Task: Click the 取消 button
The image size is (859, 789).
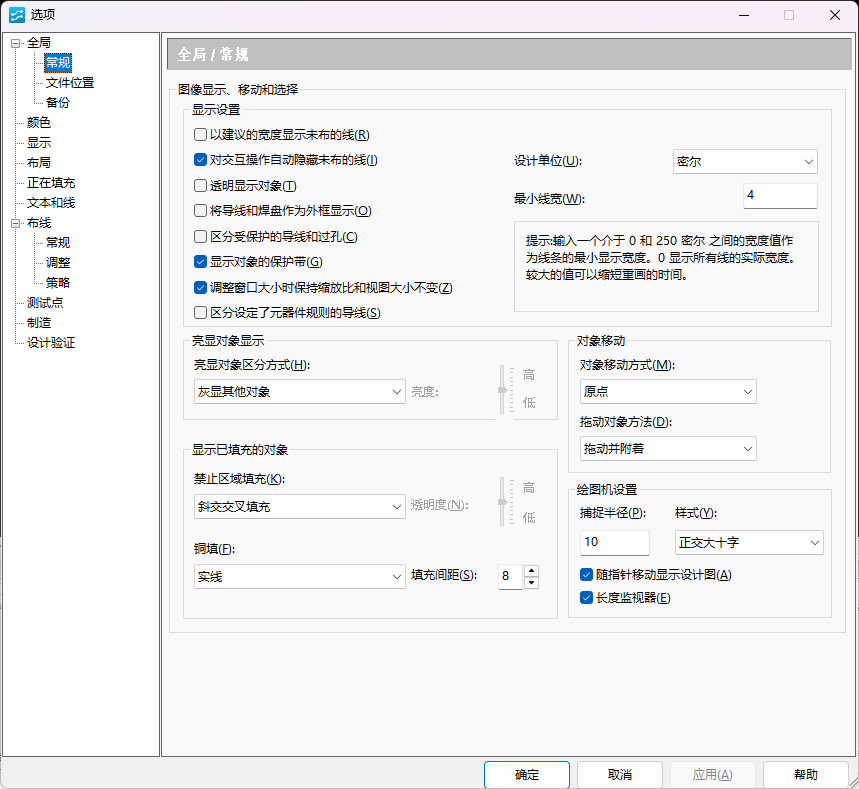Action: tap(619, 775)
